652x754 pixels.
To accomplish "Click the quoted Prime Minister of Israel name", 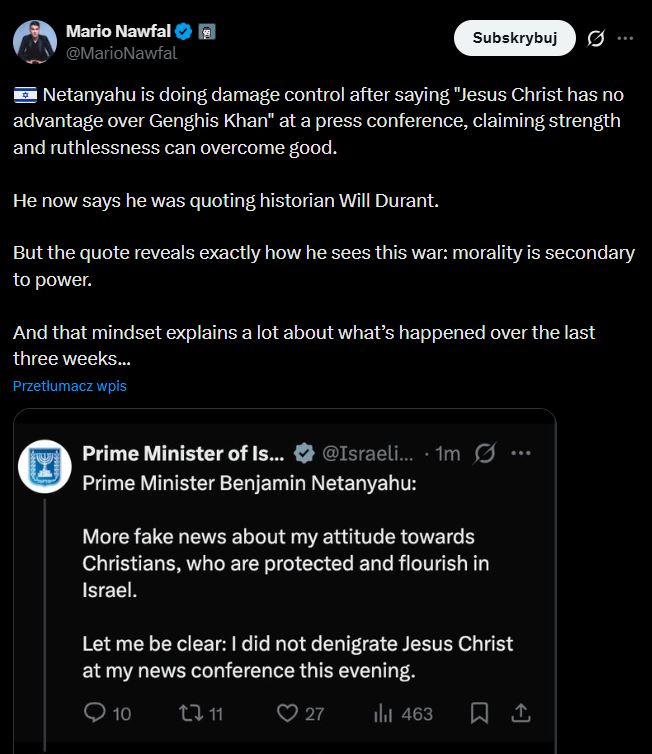I will click(x=183, y=453).
